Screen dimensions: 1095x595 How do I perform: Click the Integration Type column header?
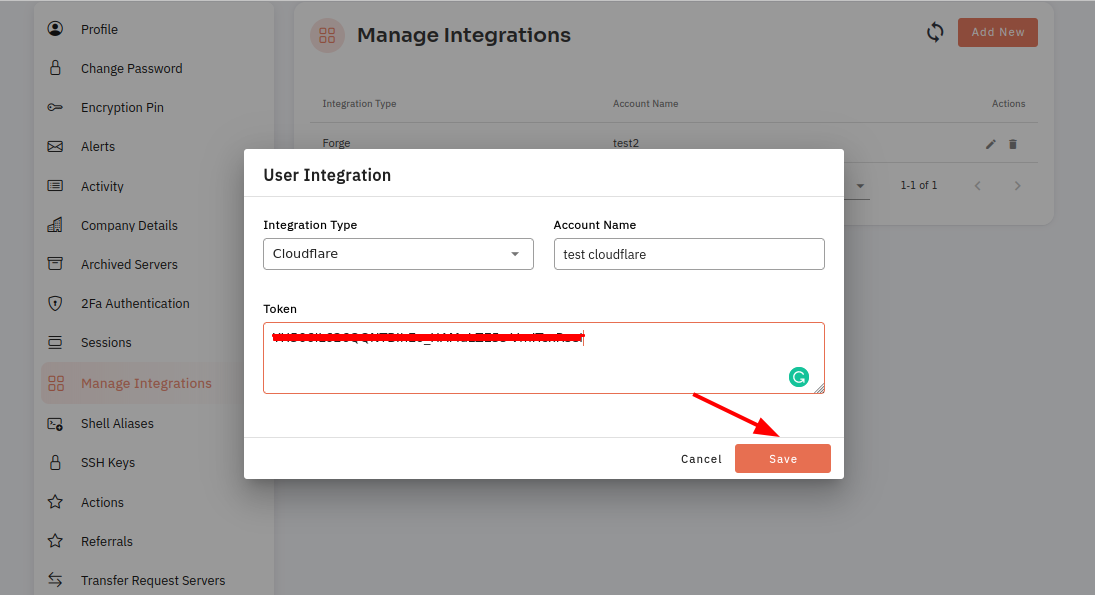point(359,103)
